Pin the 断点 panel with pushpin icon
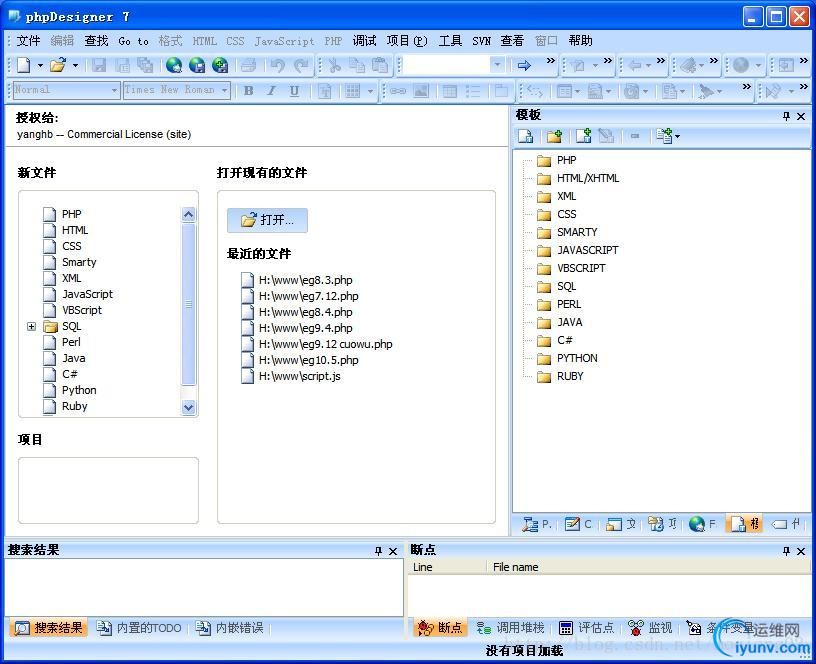816x664 pixels. (x=786, y=551)
